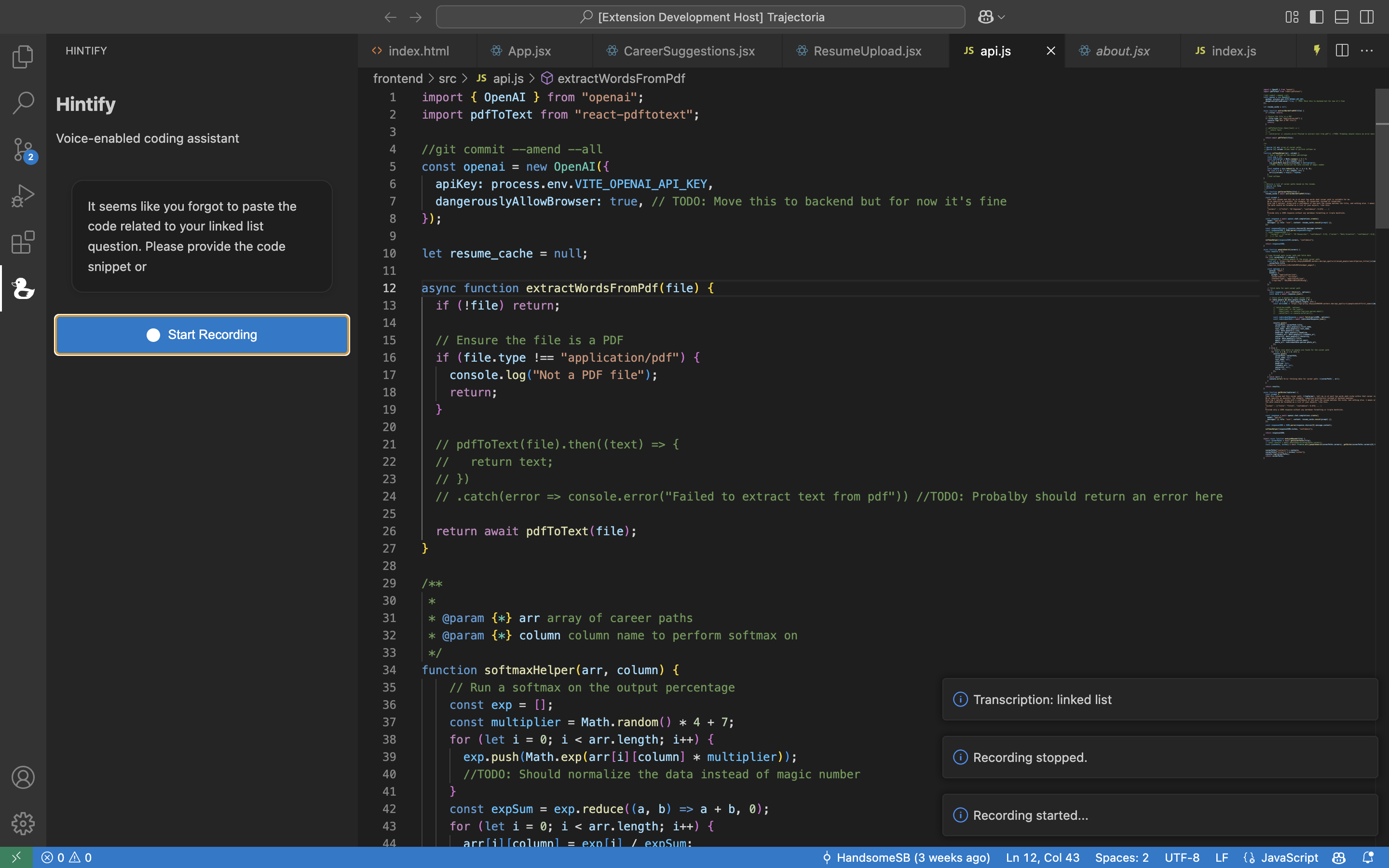Switch to the CareerSuggestions.jsx tab
Screen dimensions: 1389x868
coord(688,51)
